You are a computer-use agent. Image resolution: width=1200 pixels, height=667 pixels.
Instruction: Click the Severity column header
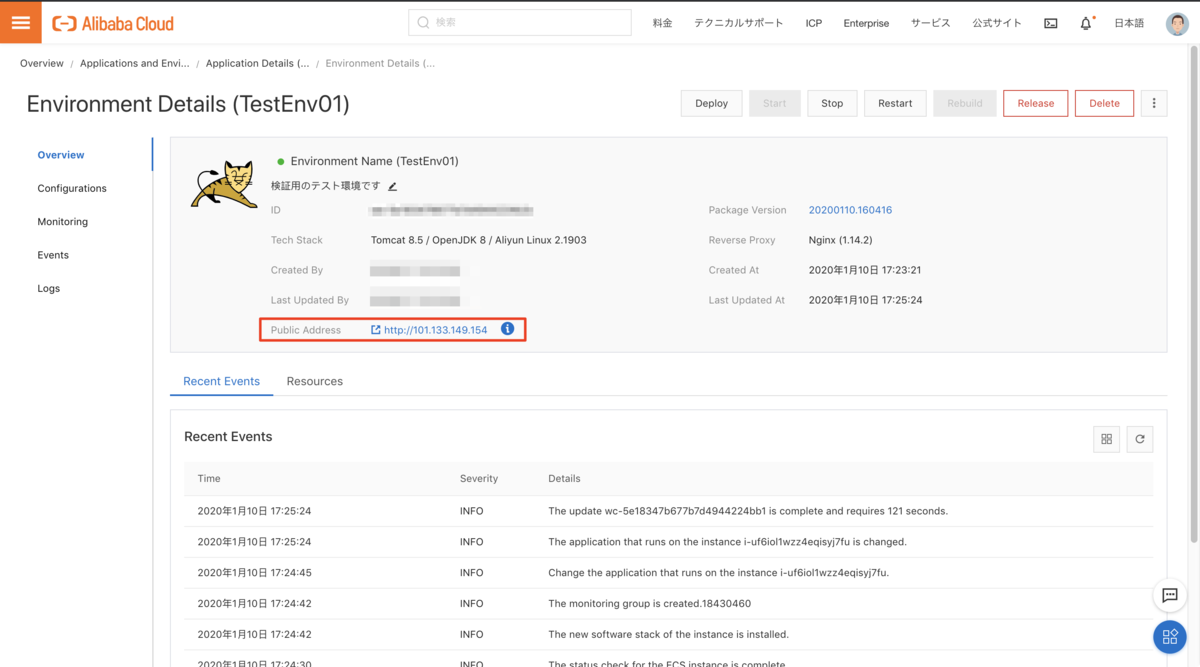[x=479, y=479]
